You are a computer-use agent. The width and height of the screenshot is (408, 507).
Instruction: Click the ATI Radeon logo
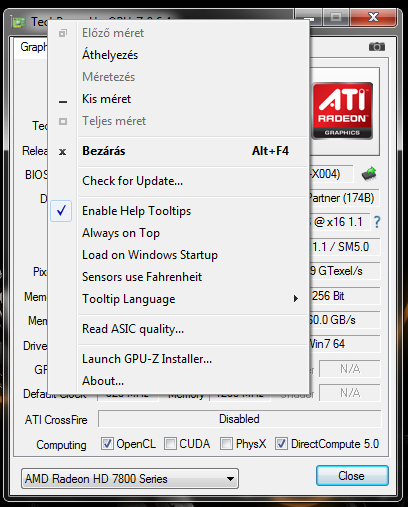pyautogui.click(x=342, y=111)
